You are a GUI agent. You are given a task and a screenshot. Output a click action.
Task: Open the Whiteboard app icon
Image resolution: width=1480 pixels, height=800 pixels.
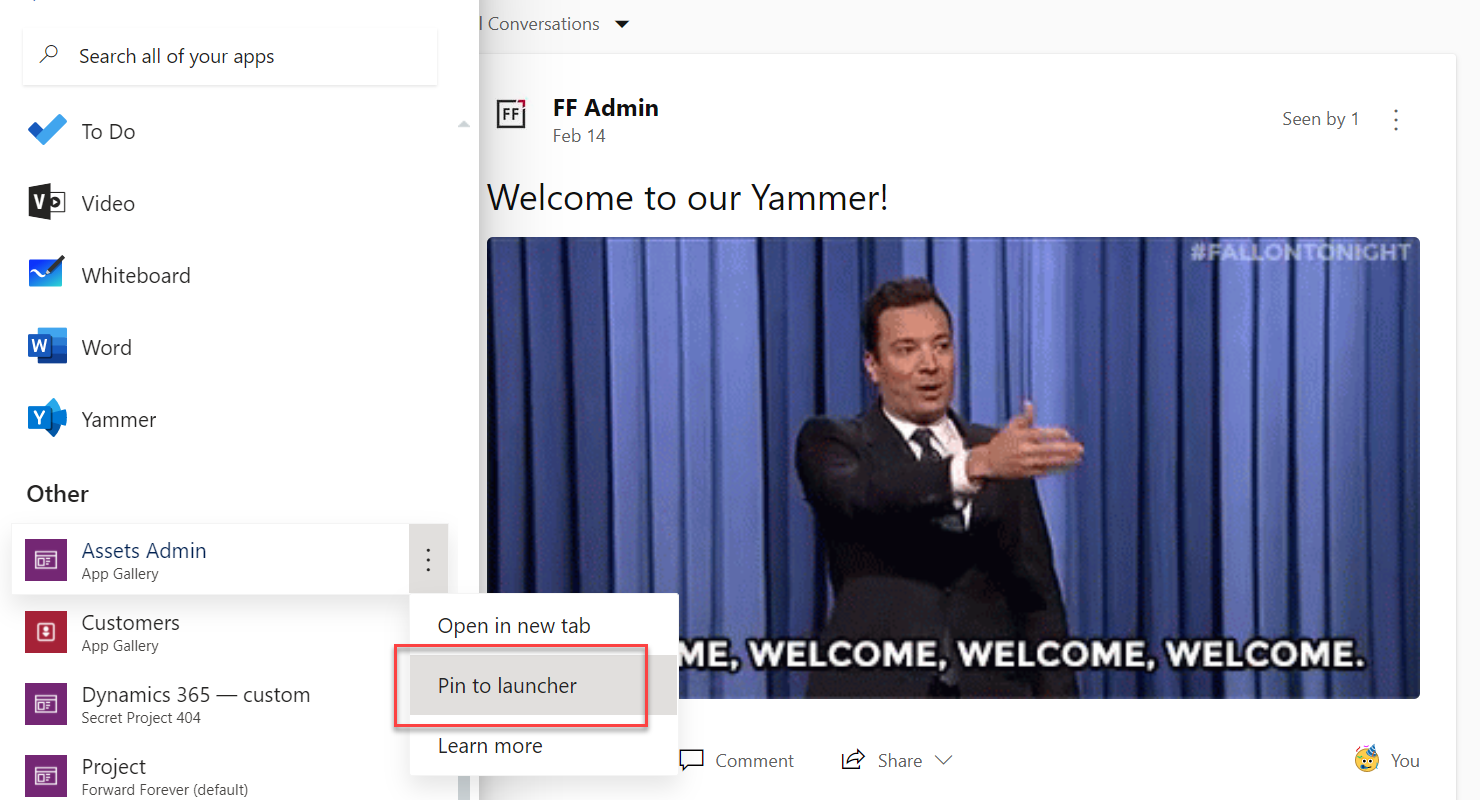tap(47, 275)
